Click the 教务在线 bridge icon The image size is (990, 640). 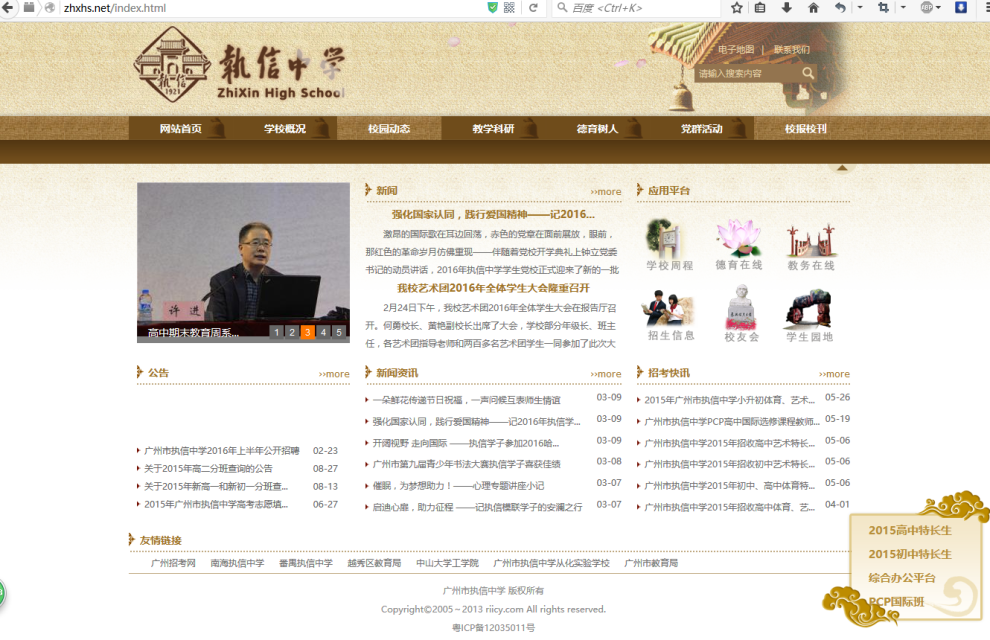pyautogui.click(x=810, y=240)
